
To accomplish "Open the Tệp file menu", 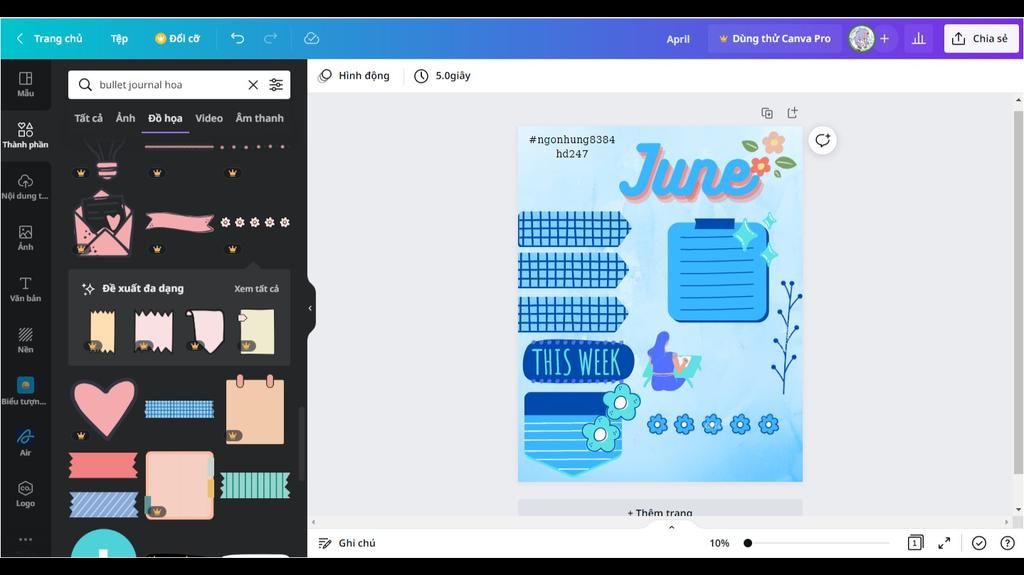I will click(x=119, y=39).
